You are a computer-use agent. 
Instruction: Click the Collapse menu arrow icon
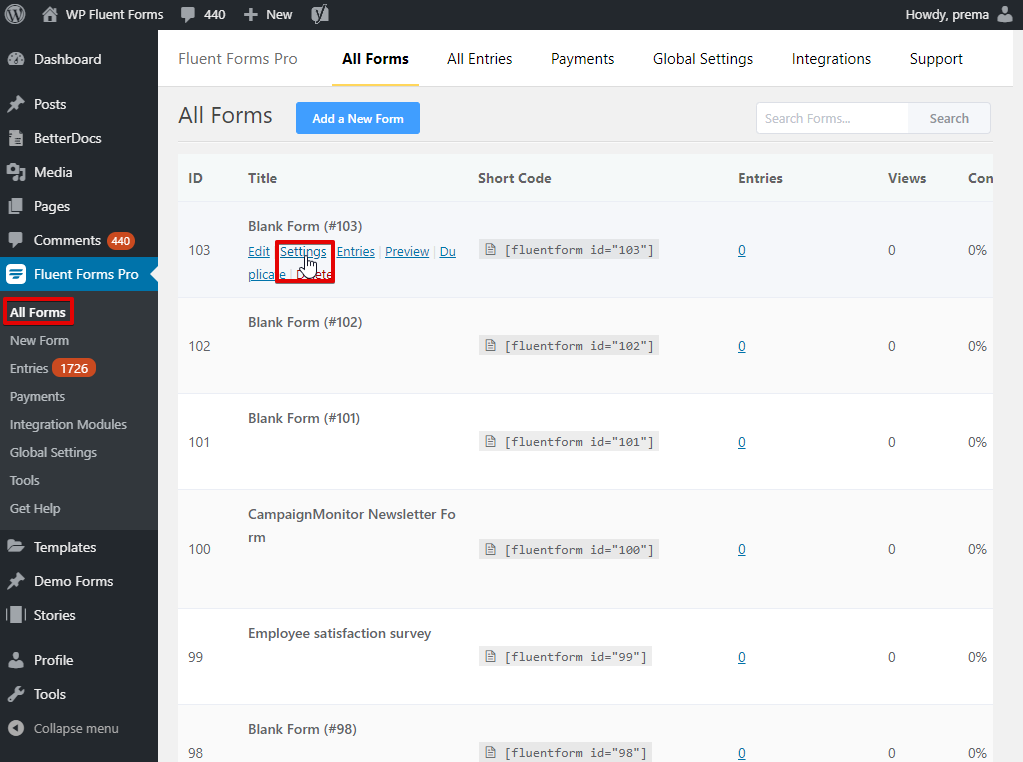pyautogui.click(x=16, y=728)
